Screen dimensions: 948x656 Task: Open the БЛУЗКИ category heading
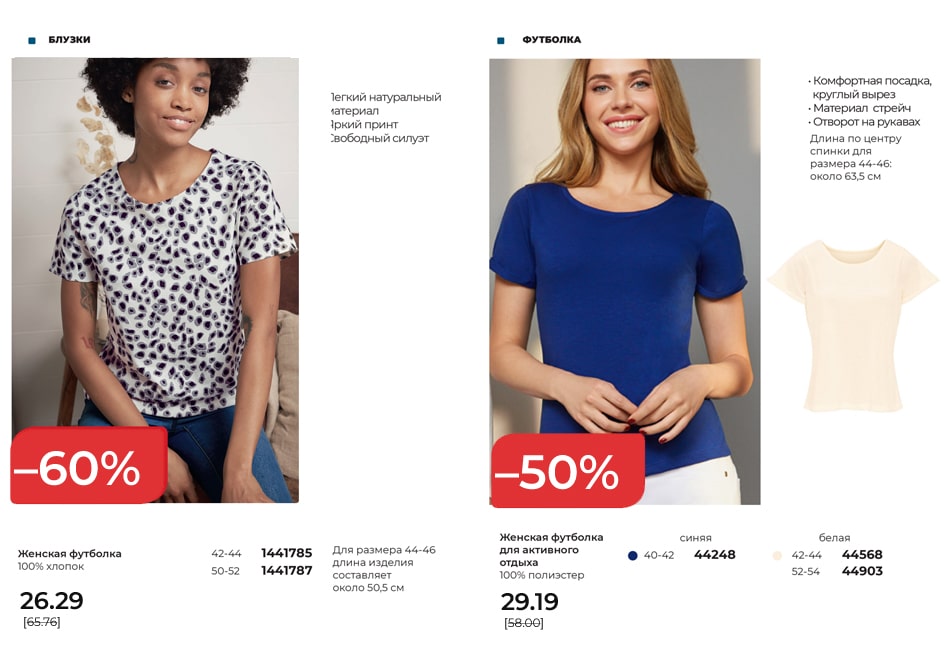pyautogui.click(x=69, y=40)
